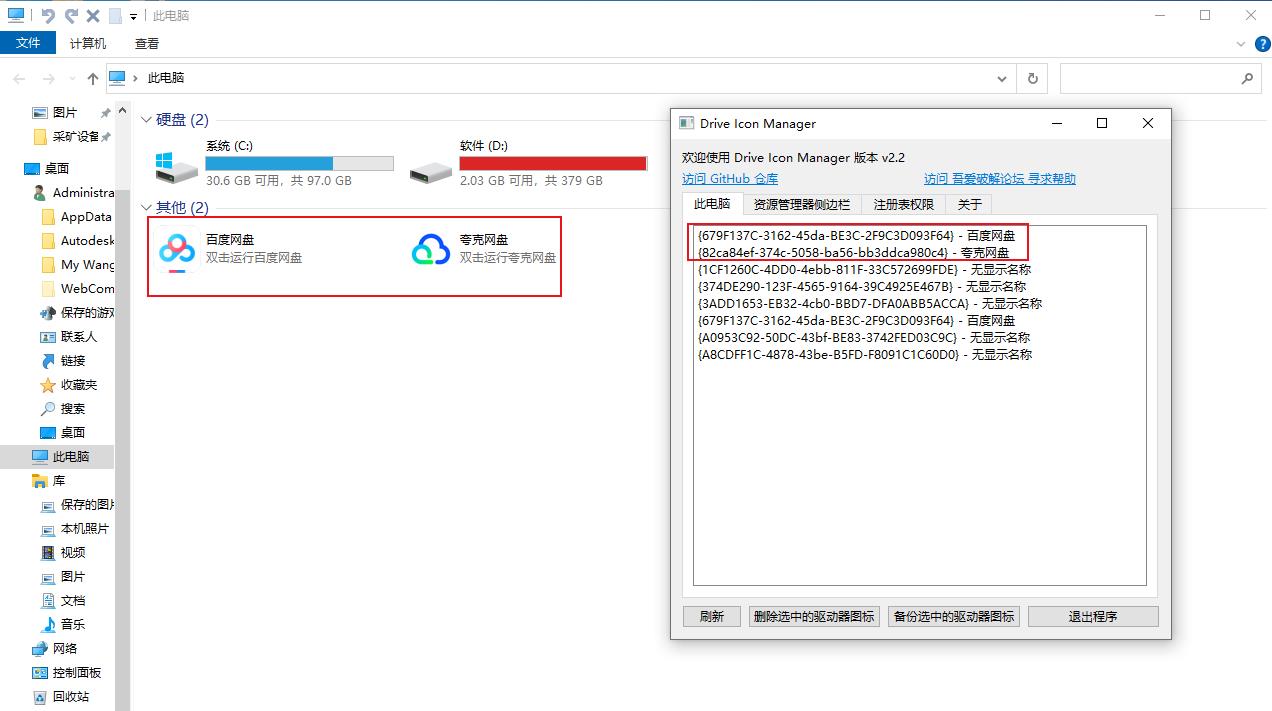The image size is (1272, 711).
Task: Open the 查看 ribbon menu
Action: coord(146,43)
